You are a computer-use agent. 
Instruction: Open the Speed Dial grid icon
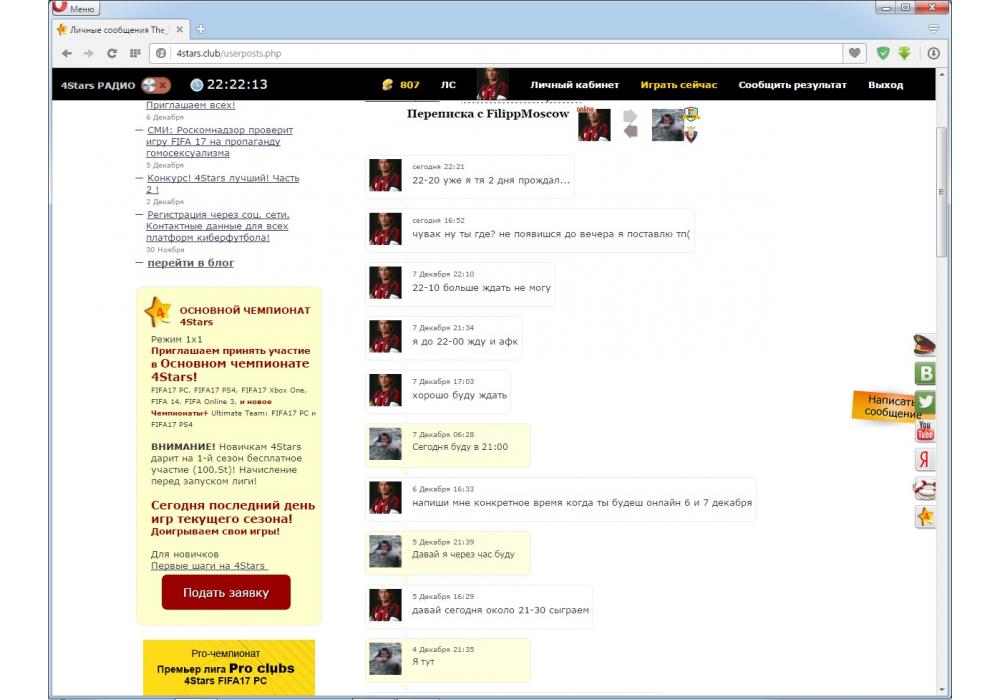135,54
